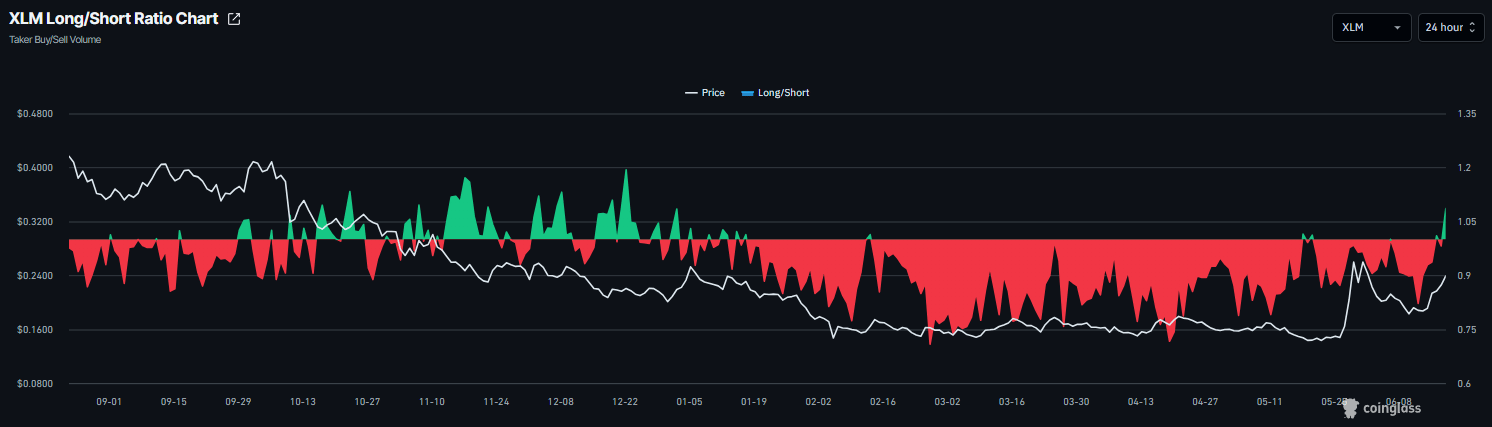Click the $0.4800 price axis label
Viewport: 1492px width, 427px height.
pos(35,114)
